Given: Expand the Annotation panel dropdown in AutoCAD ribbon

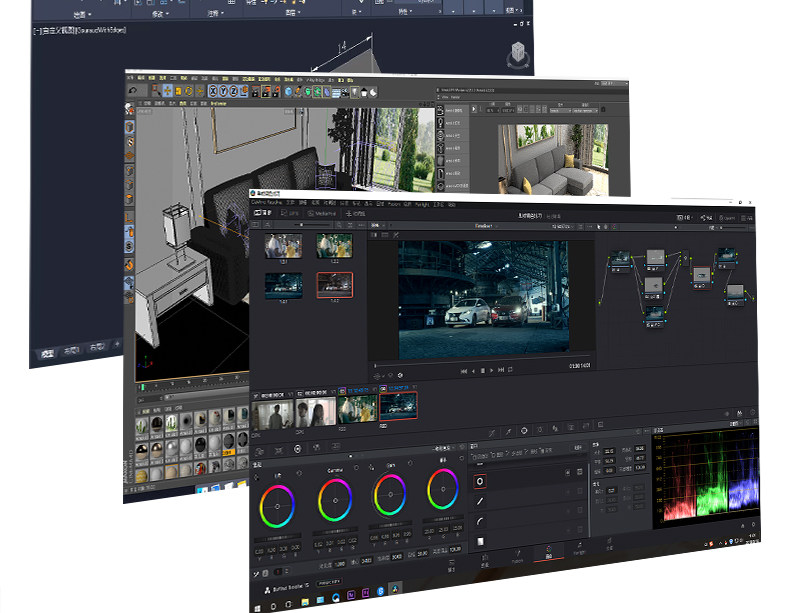Looking at the screenshot, I should point(216,13).
